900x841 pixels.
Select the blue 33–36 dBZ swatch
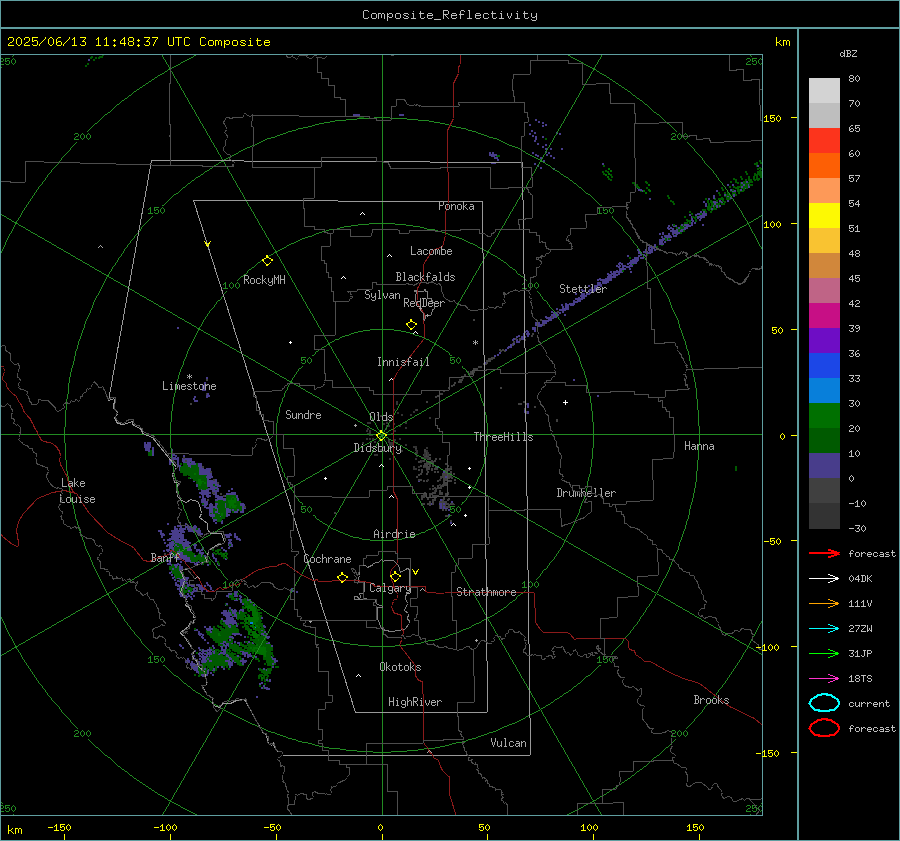click(x=824, y=366)
